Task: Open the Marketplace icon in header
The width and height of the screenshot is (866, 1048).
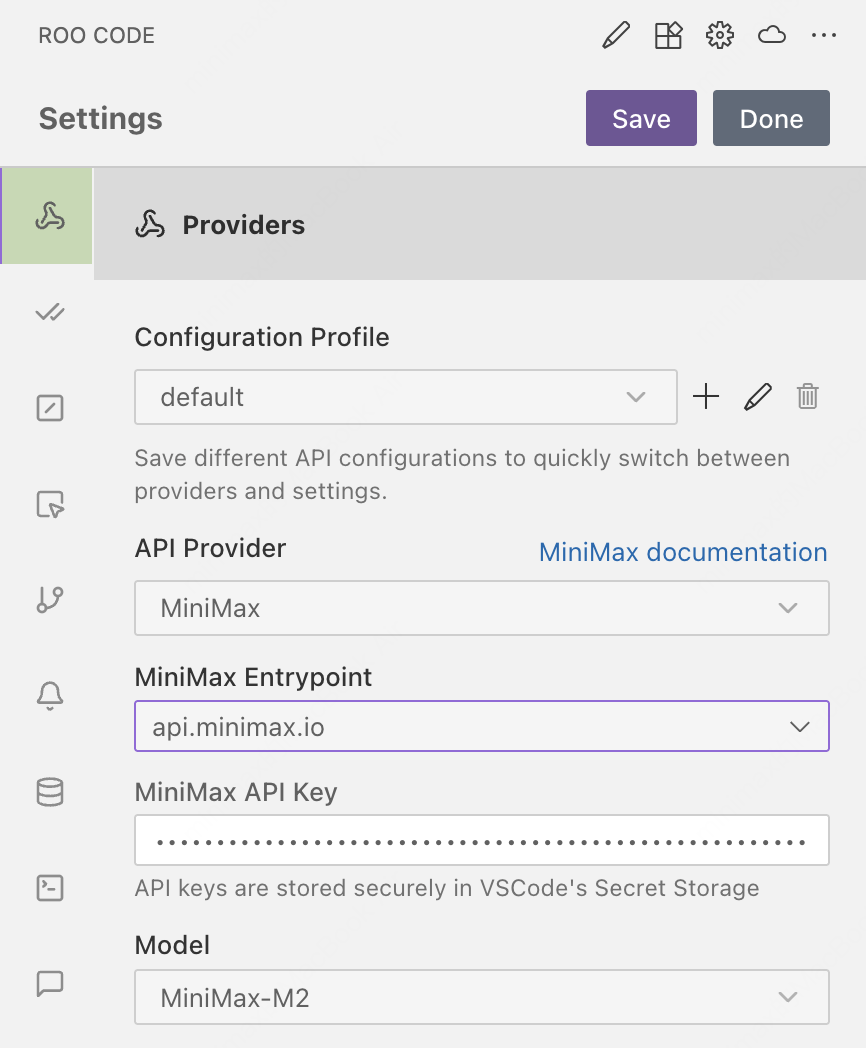Action: click(x=667, y=37)
